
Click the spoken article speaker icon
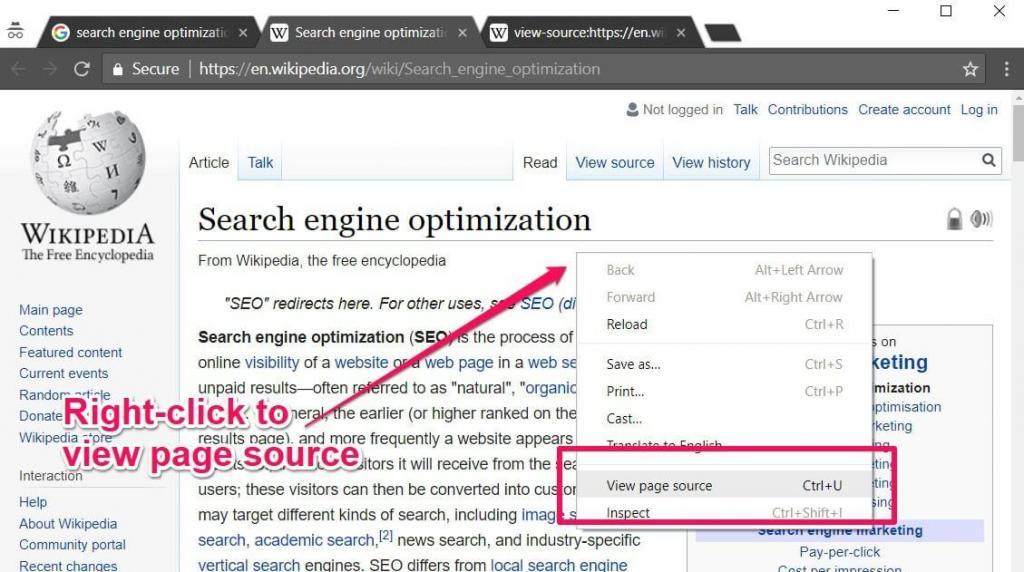pyautogui.click(x=981, y=219)
